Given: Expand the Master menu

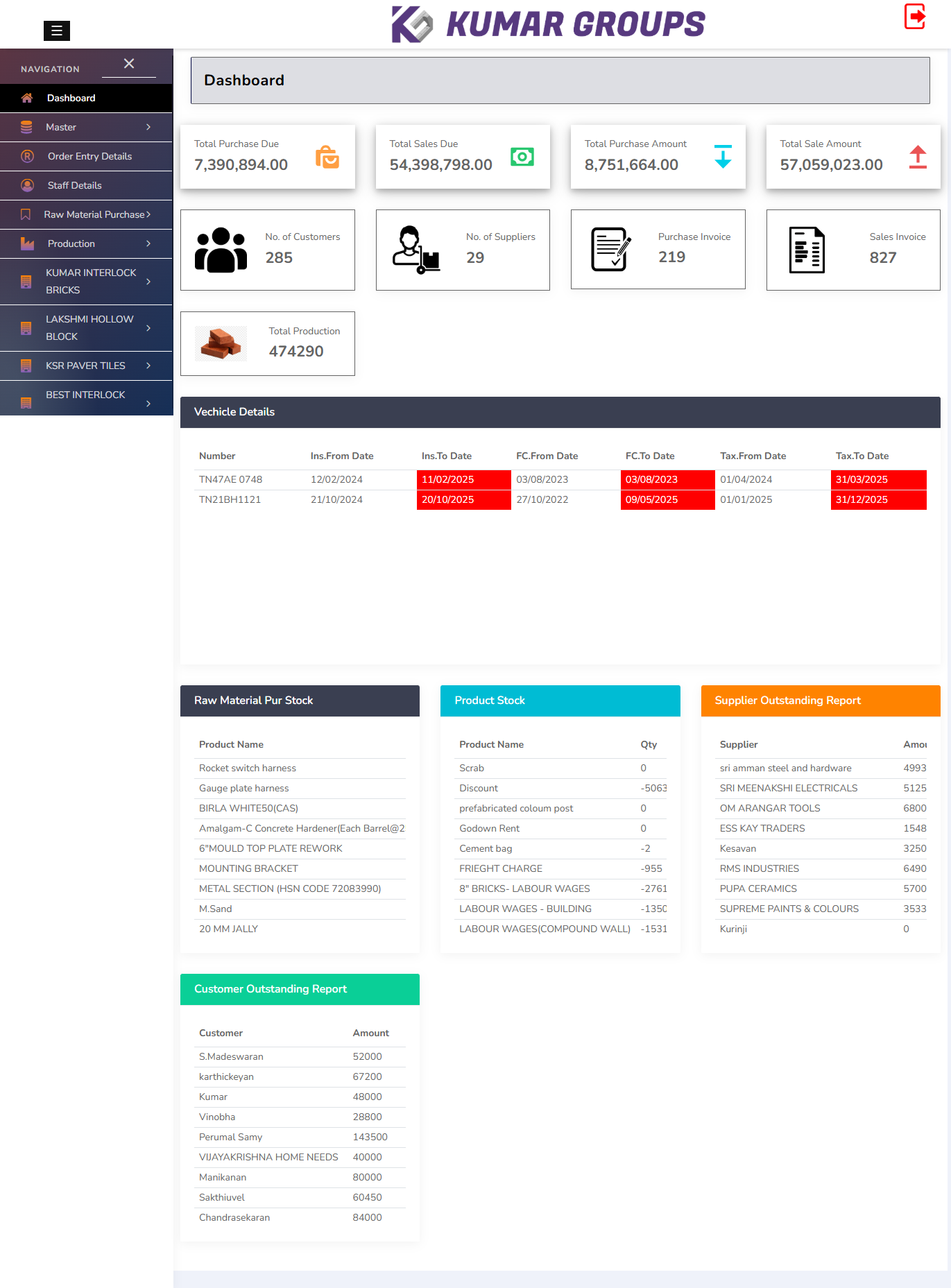Looking at the screenshot, I should point(86,127).
